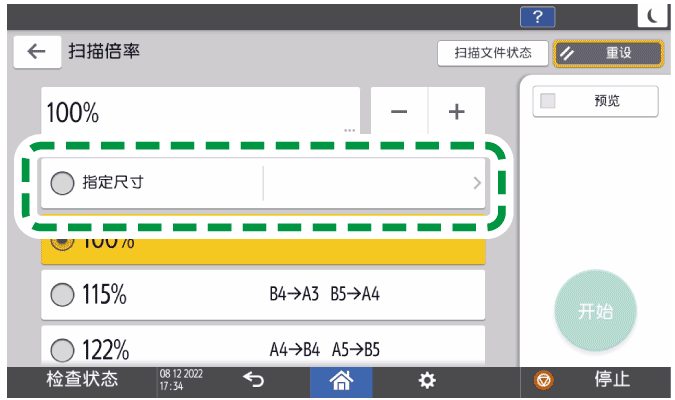Click the 100% ratio input field

coord(200,111)
